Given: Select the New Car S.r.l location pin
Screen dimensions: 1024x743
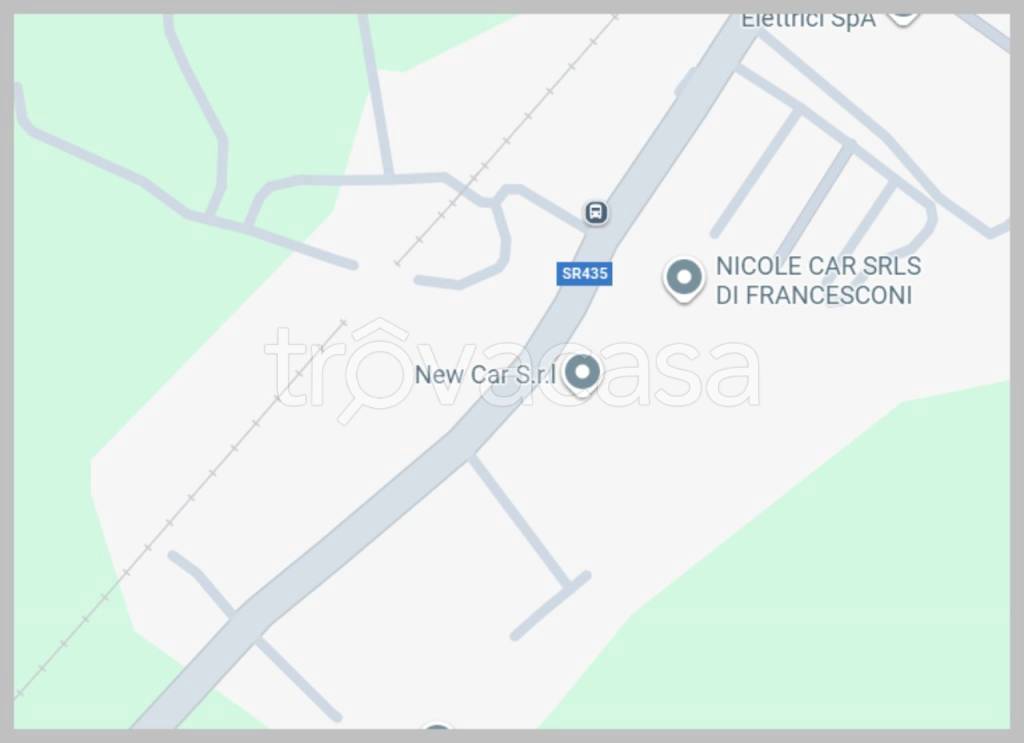Looking at the screenshot, I should tap(581, 375).
